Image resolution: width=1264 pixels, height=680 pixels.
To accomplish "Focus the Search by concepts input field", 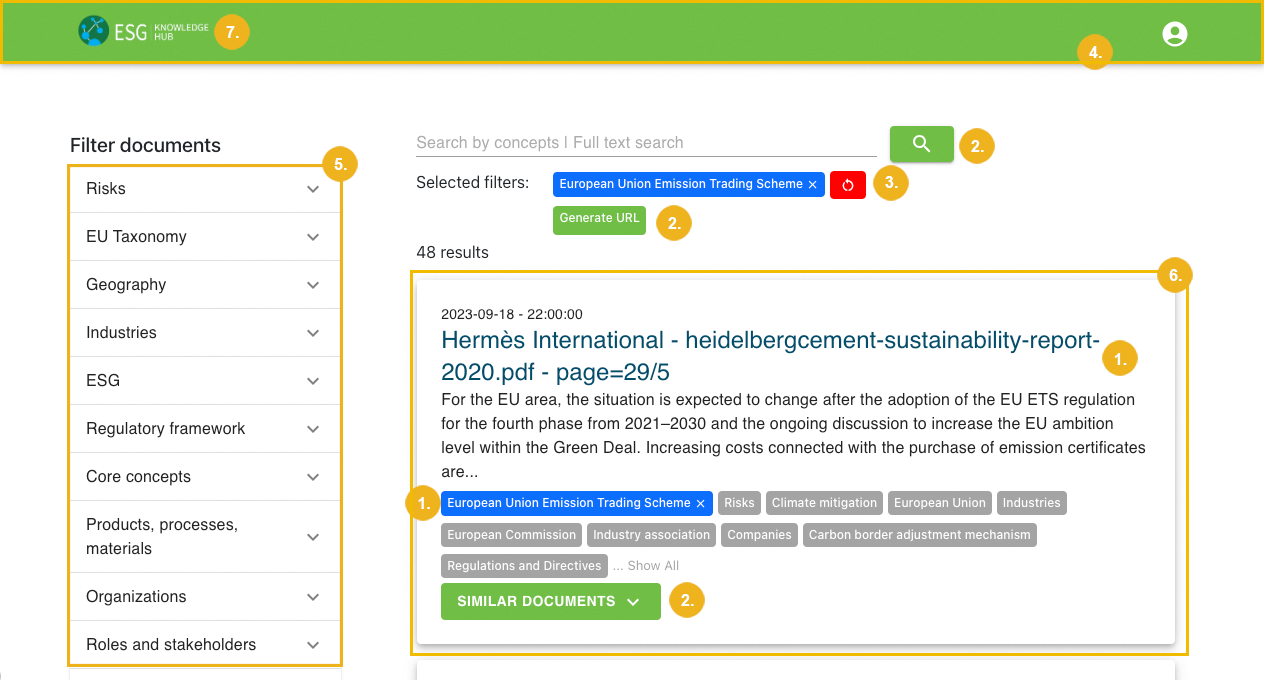I will point(645,143).
